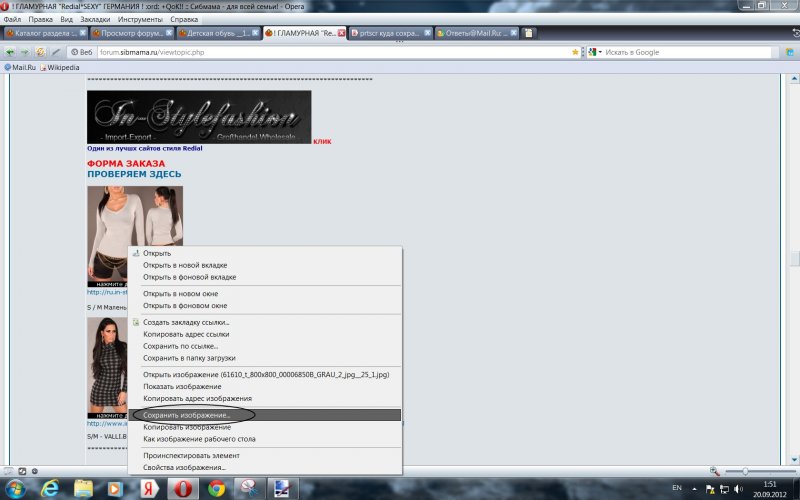Choose 'Копировать адрес изображения'
800x500 pixels.
[x=265, y=398]
